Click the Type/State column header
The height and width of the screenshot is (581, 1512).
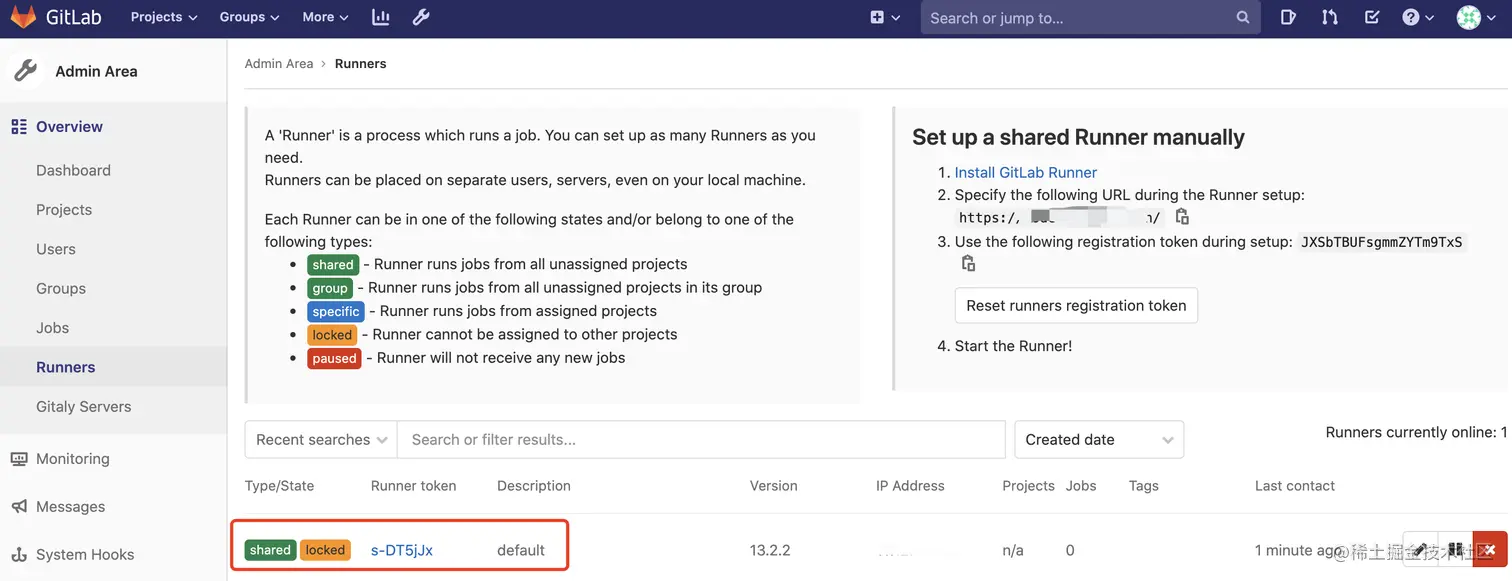click(x=279, y=486)
